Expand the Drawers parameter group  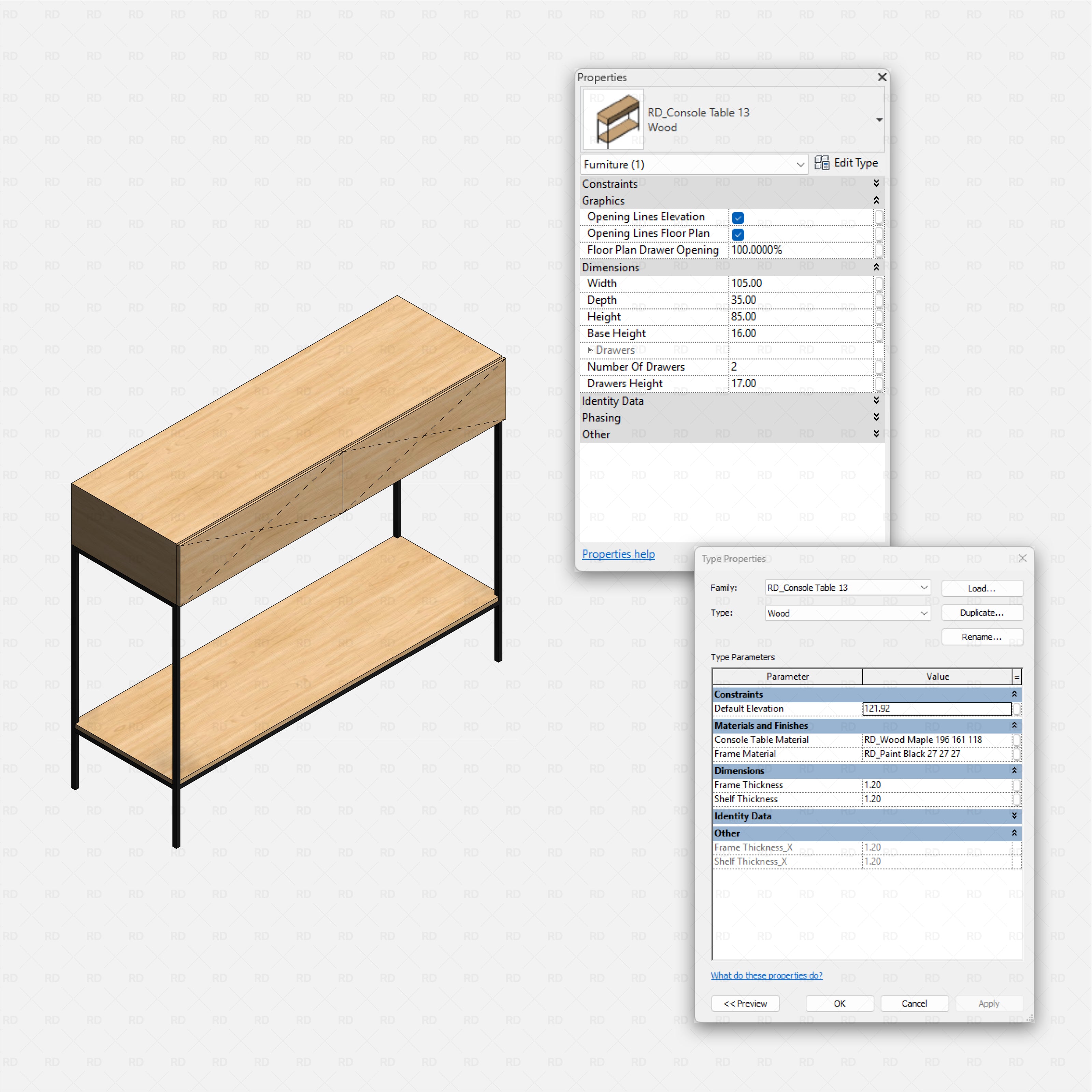click(590, 350)
